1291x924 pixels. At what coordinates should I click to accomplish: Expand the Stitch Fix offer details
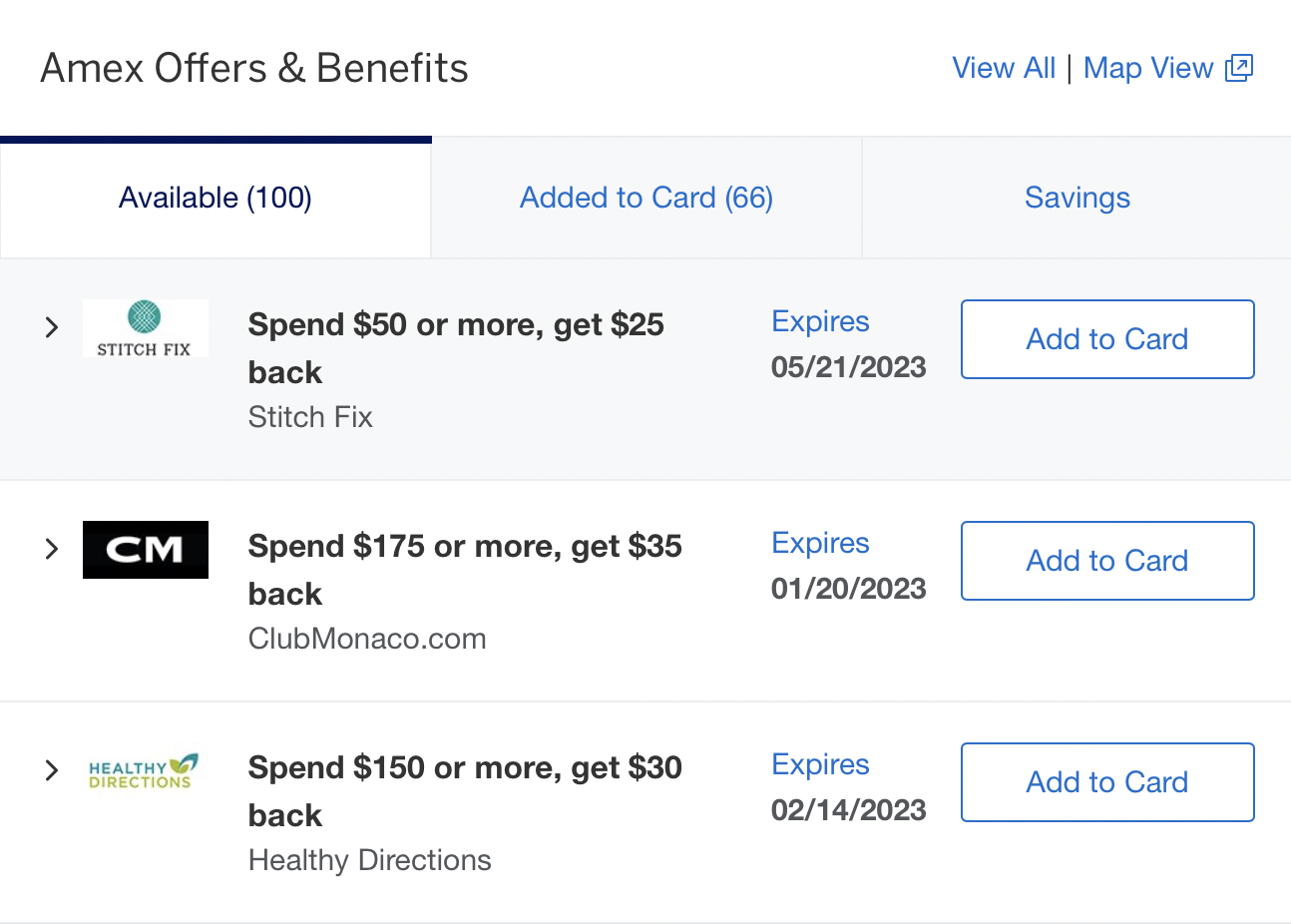[51, 326]
